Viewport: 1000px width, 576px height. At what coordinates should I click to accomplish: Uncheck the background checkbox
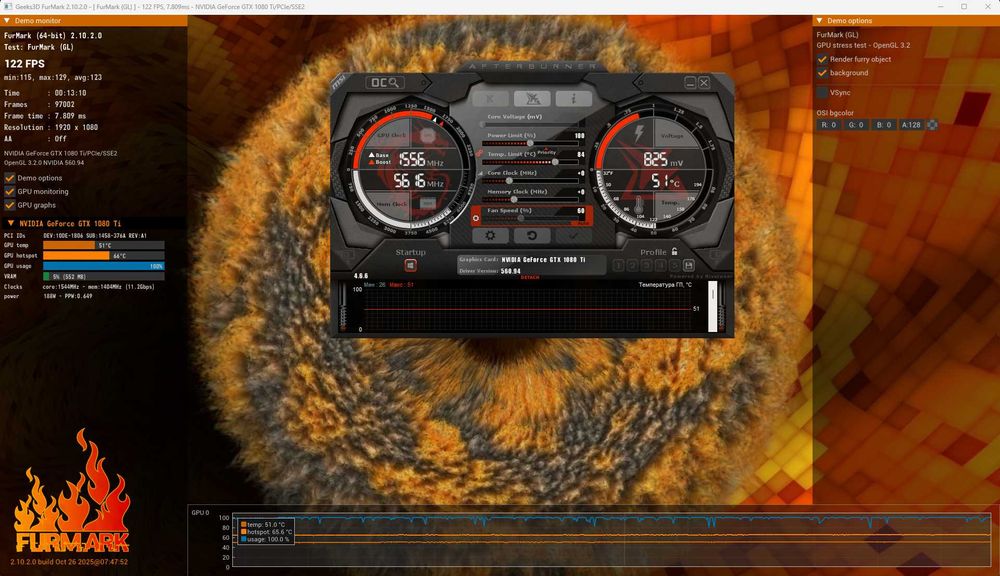822,73
